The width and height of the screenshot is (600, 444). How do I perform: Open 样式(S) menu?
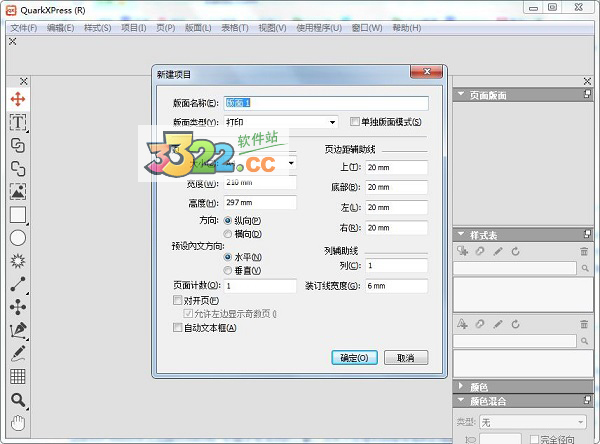pyautogui.click(x=98, y=28)
